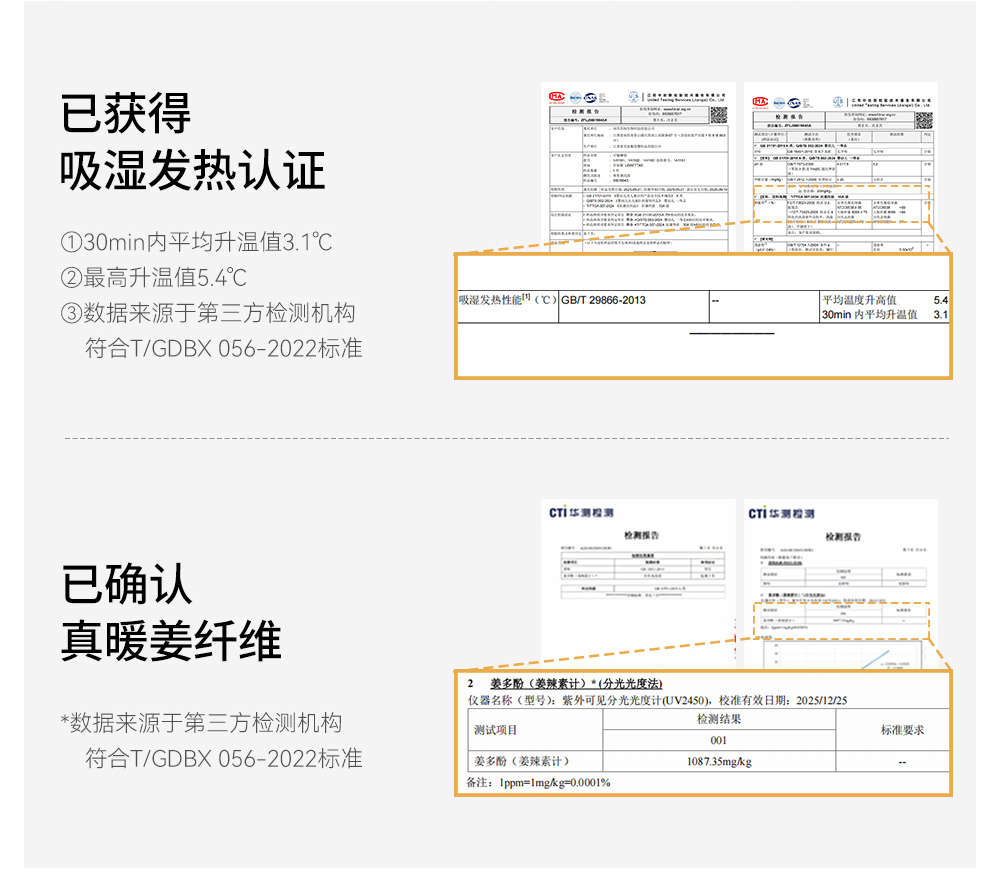Click the ①30min内平均升温值3.1℃ line
The image size is (1000, 886).
(196, 243)
